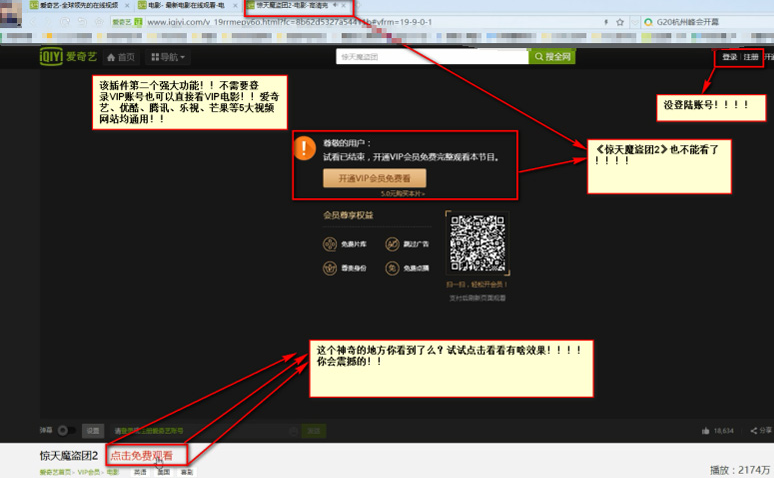Image resolution: width=774 pixels, height=478 pixels.
Task: Click the 分享 share icon
Action: click(x=754, y=431)
